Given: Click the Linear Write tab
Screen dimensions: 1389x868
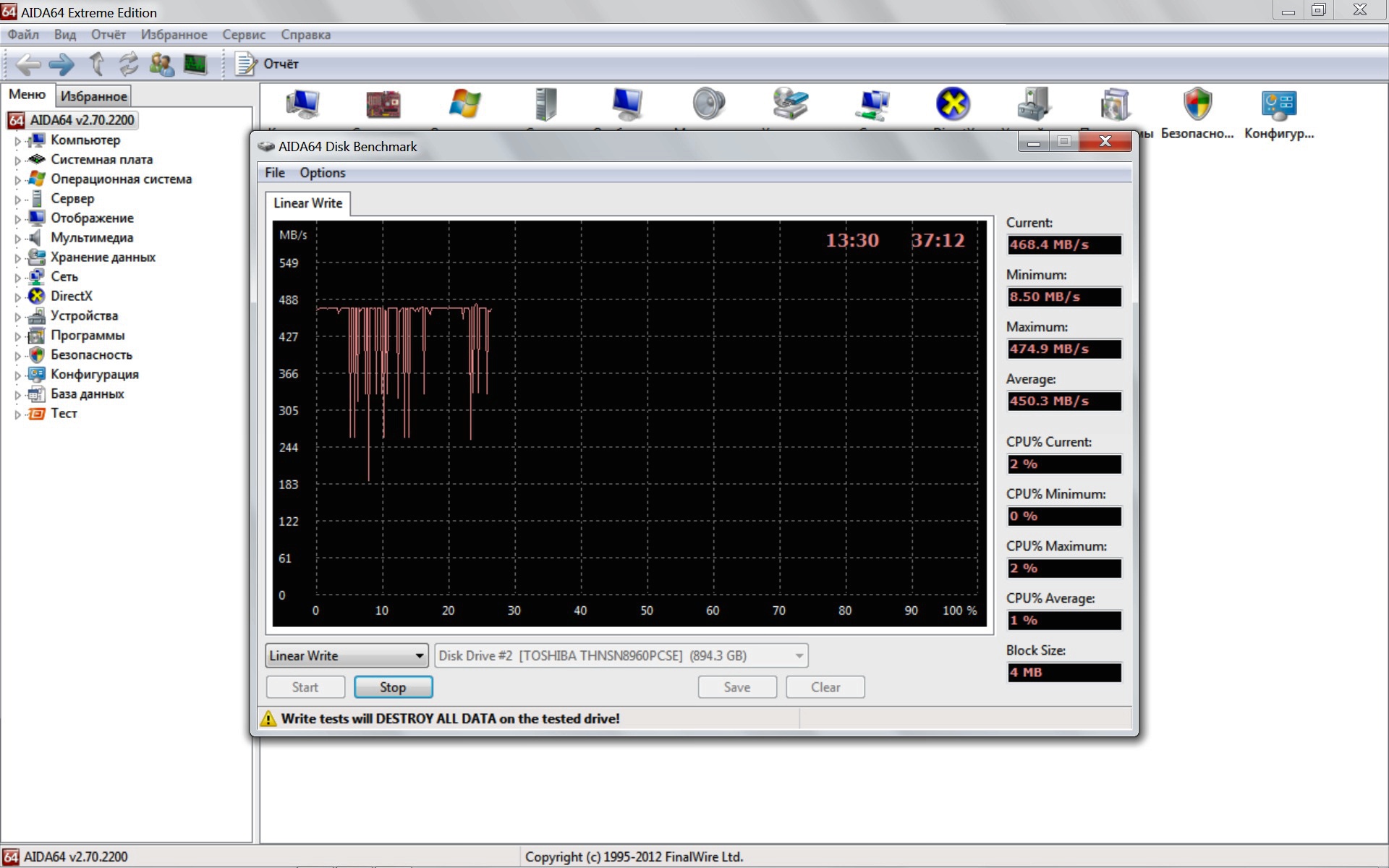Looking at the screenshot, I should click(307, 203).
